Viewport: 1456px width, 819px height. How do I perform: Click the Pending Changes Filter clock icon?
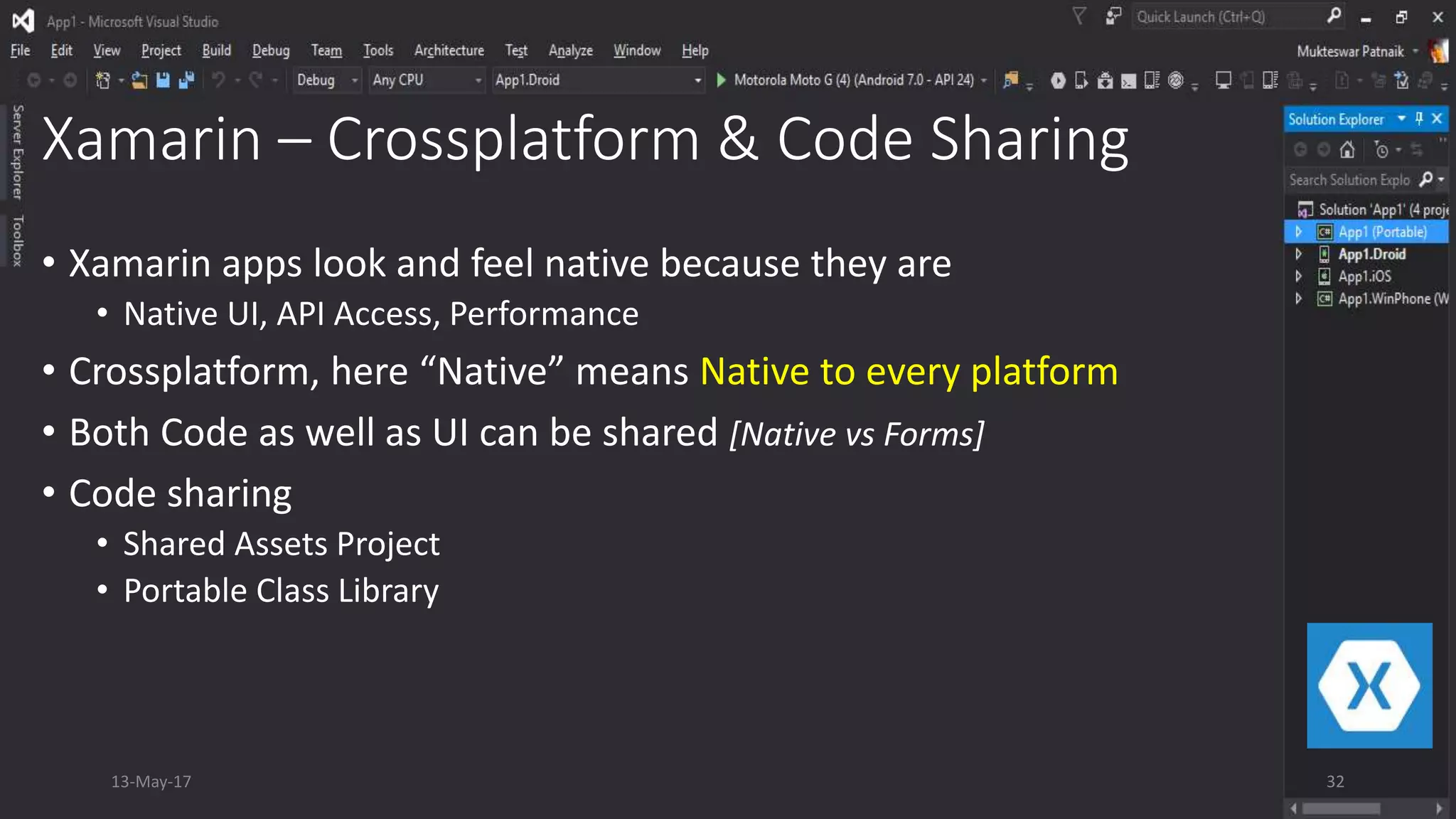pyautogui.click(x=1381, y=150)
